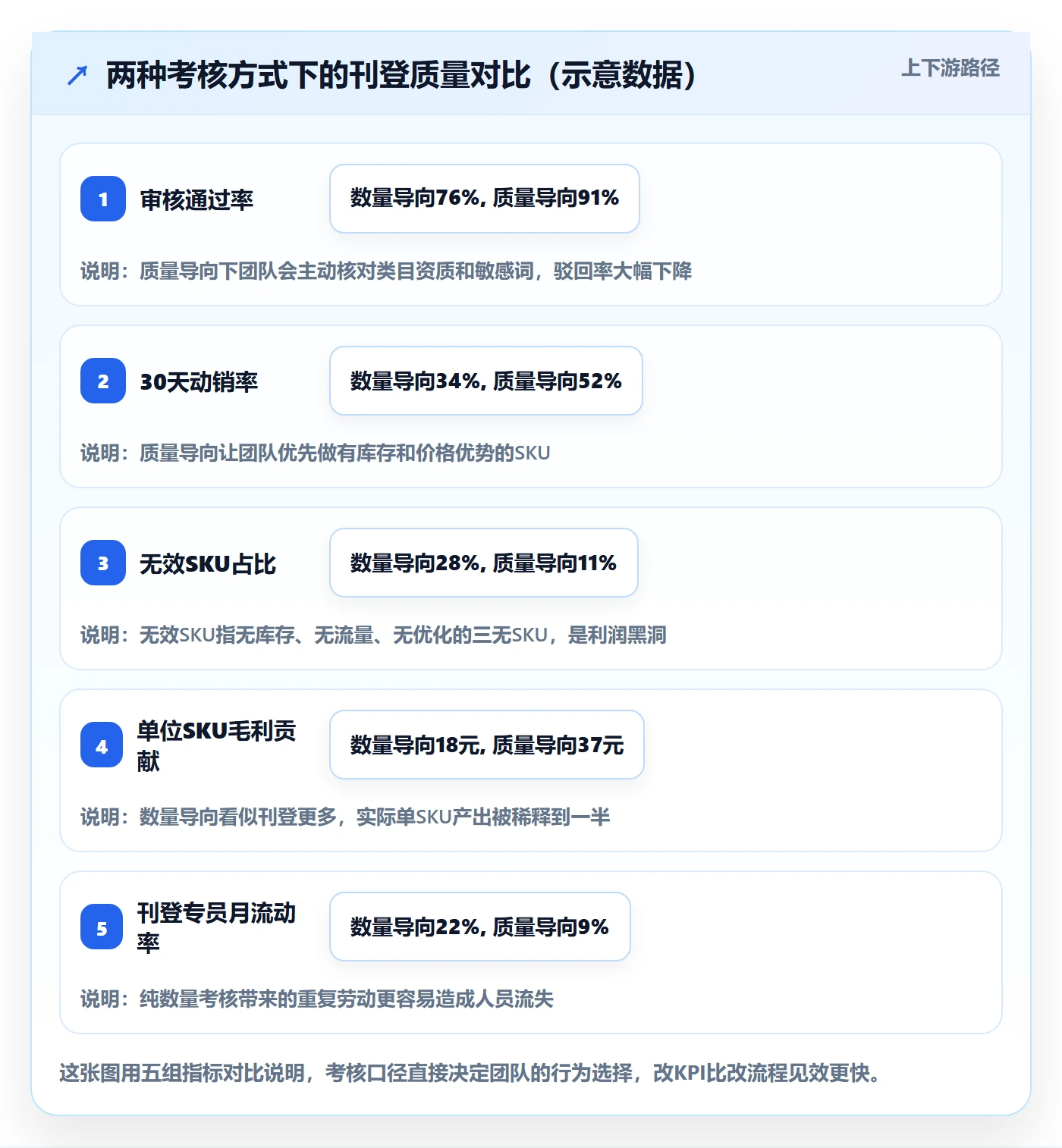Open the 上下游路径 link
Screen dimensions: 1062x1148
[950, 68]
